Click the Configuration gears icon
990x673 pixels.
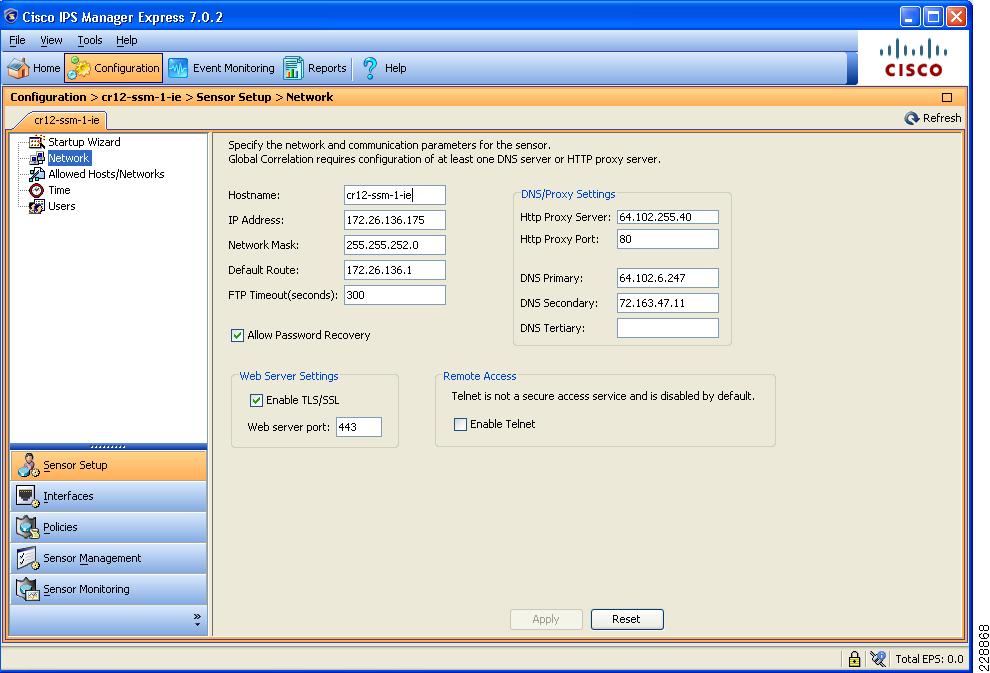79,68
